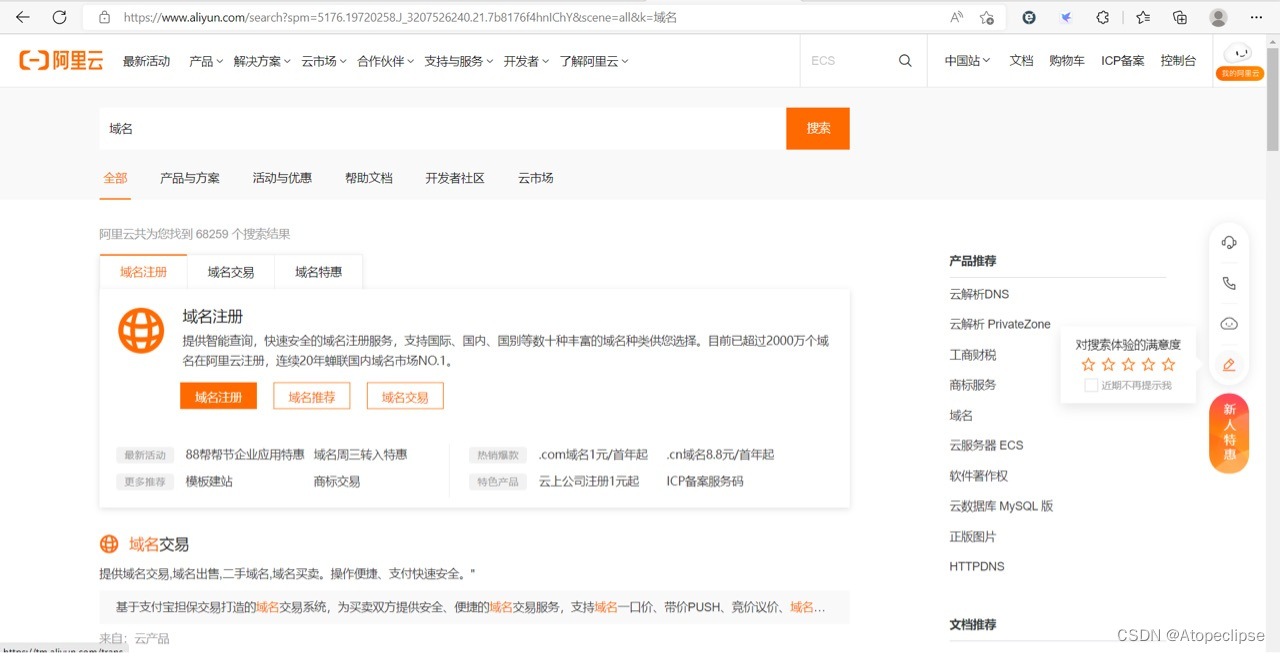Image resolution: width=1280 pixels, height=653 pixels.
Task: Click the phone contact icon in sidebar
Action: [x=1229, y=283]
